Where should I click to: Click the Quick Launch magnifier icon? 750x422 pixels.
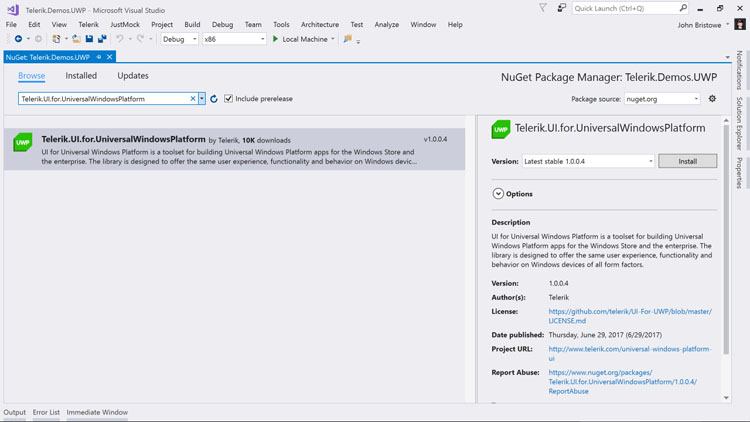(x=683, y=8)
